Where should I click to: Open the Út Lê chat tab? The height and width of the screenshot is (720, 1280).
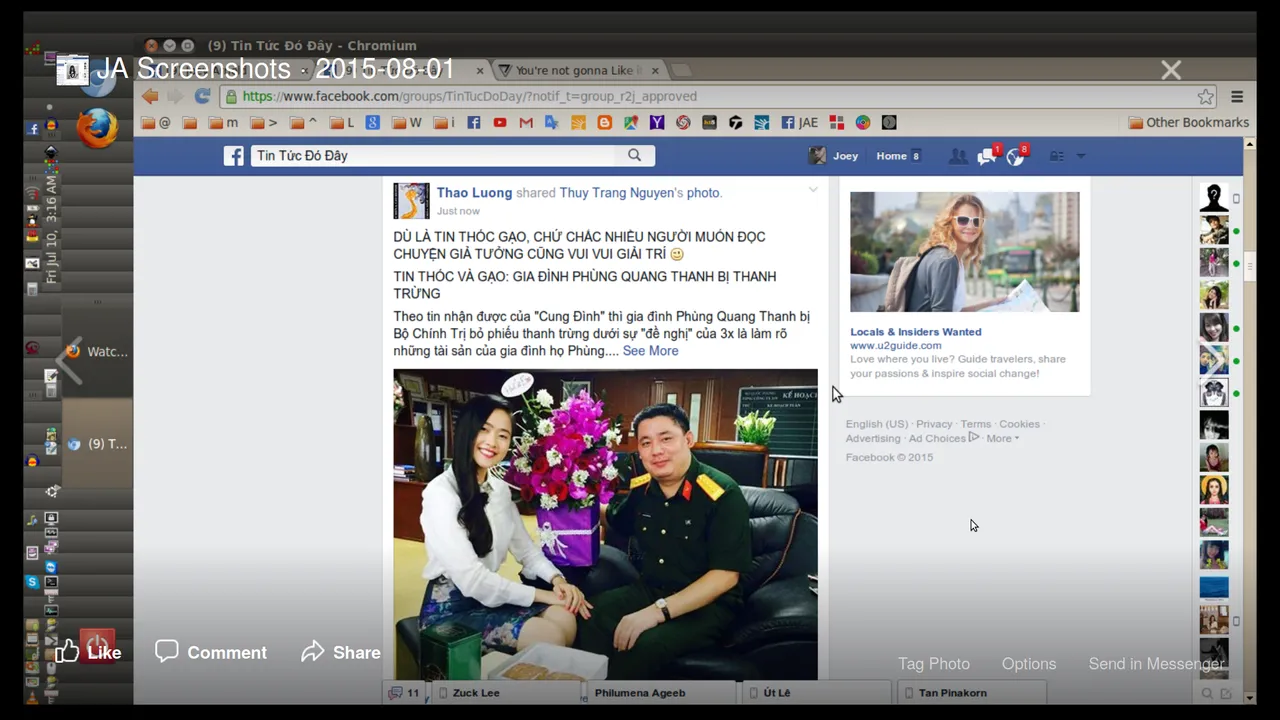point(817,692)
